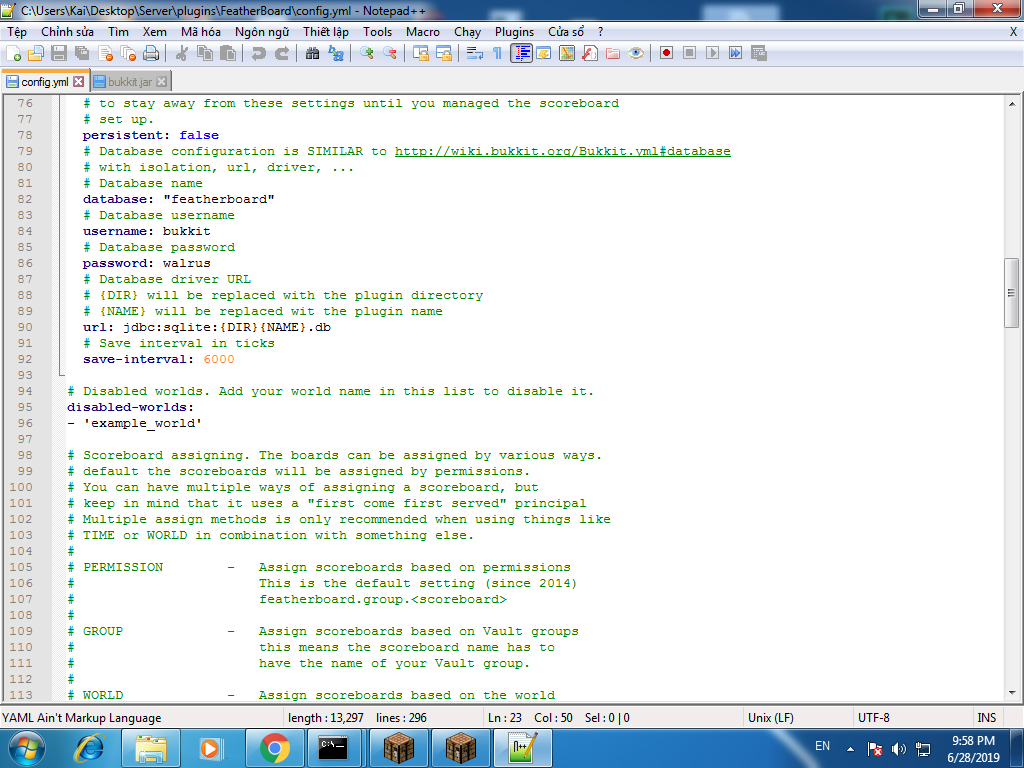Screen dimensions: 1024x768
Task: Open Find with the binoculars icon
Action: tap(313, 54)
